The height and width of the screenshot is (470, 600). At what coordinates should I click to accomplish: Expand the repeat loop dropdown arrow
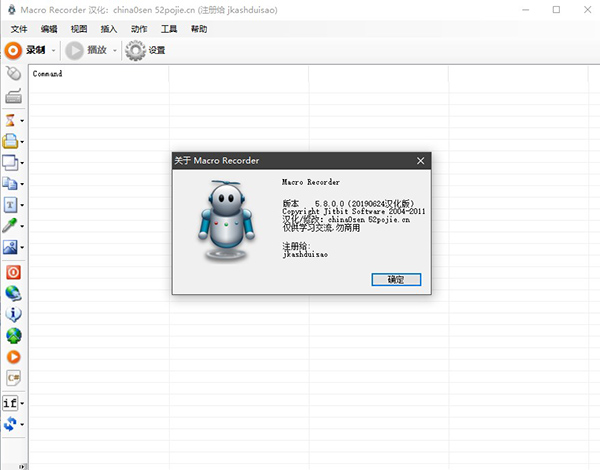point(22,424)
